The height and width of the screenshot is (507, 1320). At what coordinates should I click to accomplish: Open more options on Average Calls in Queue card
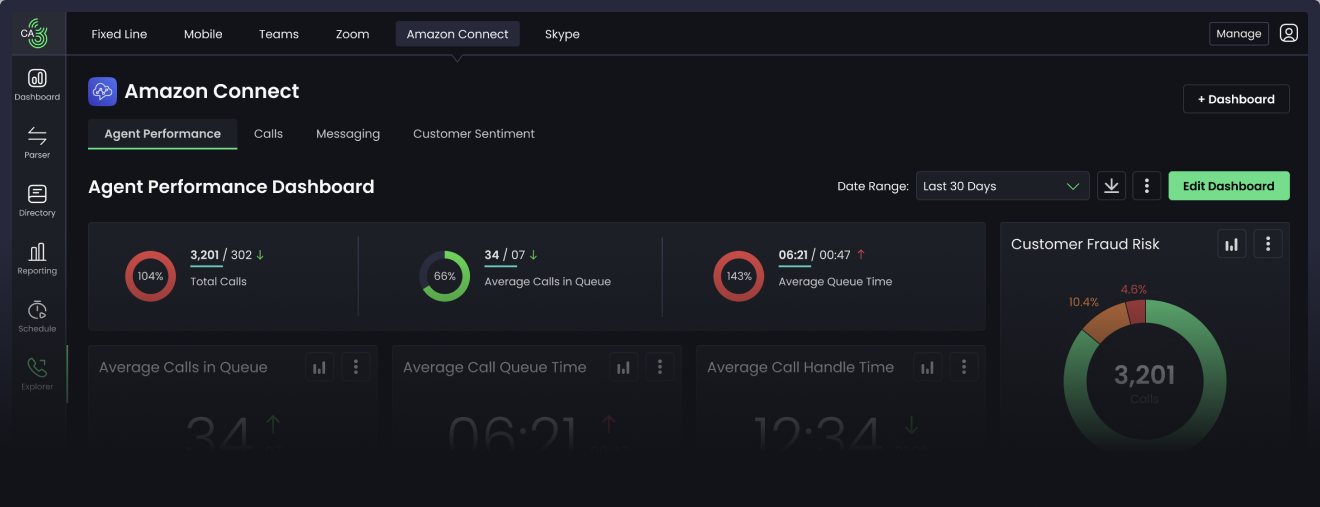tap(356, 367)
